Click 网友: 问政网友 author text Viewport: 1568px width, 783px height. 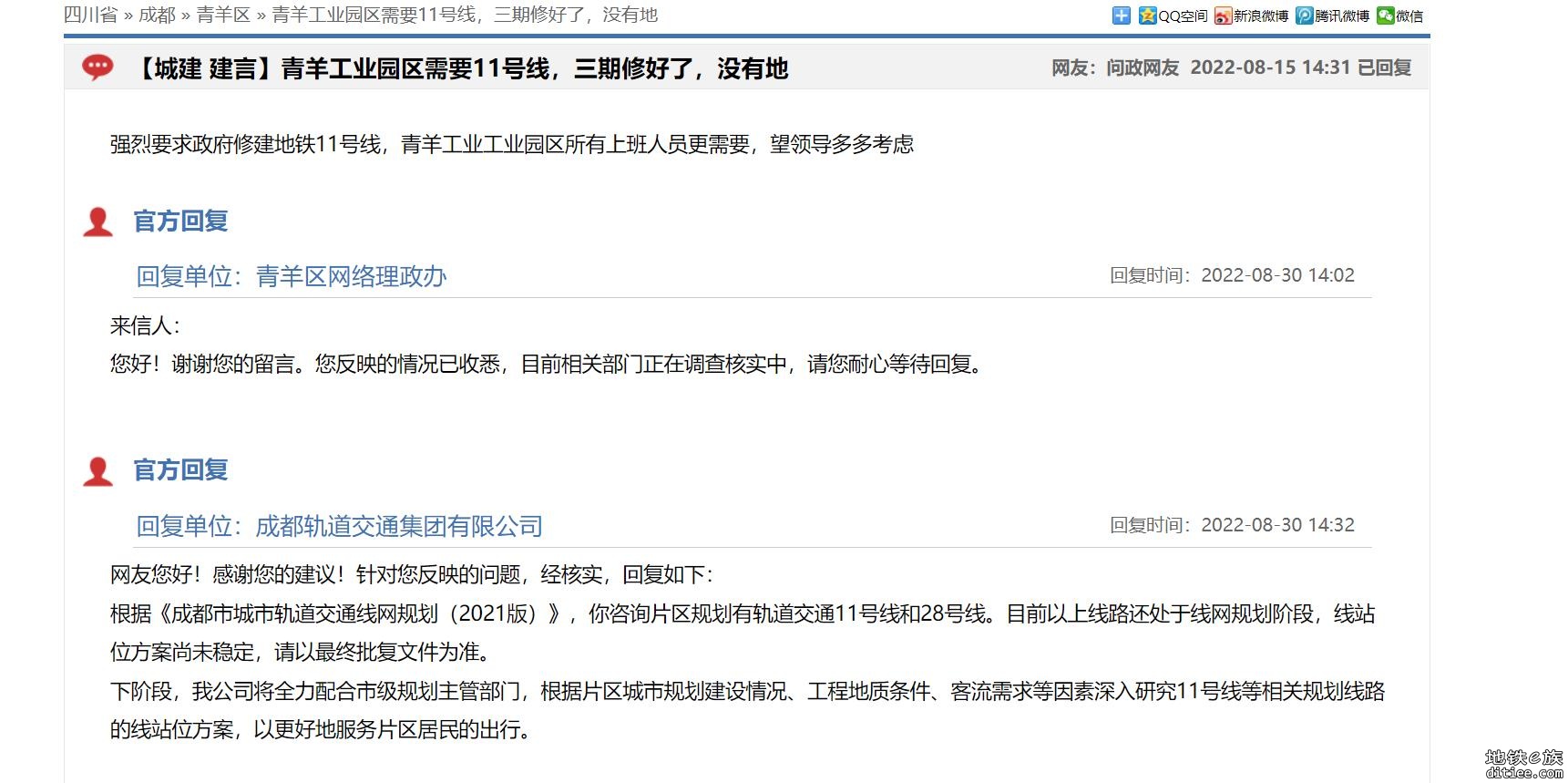[1115, 67]
